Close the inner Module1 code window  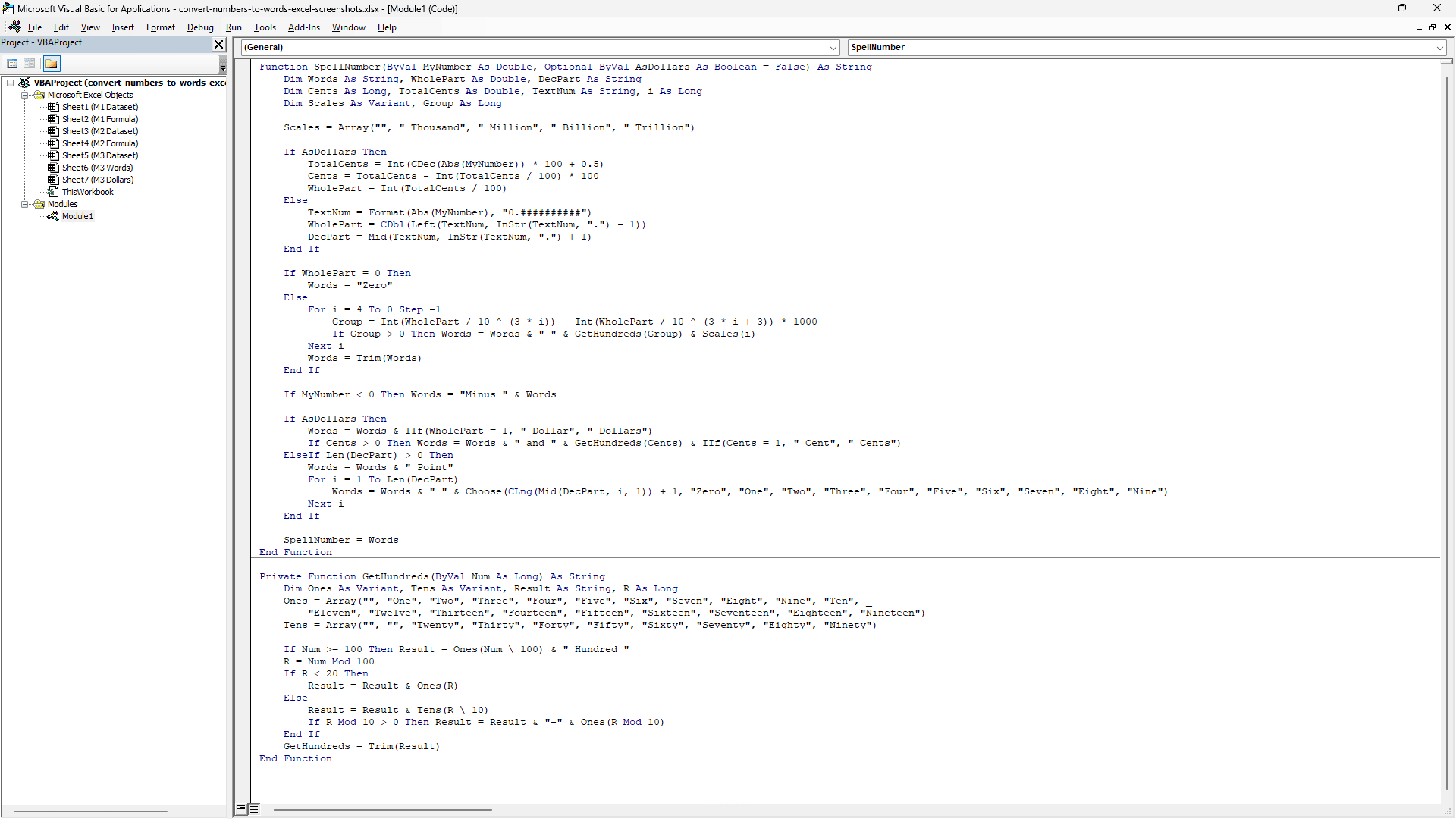coord(1448,27)
